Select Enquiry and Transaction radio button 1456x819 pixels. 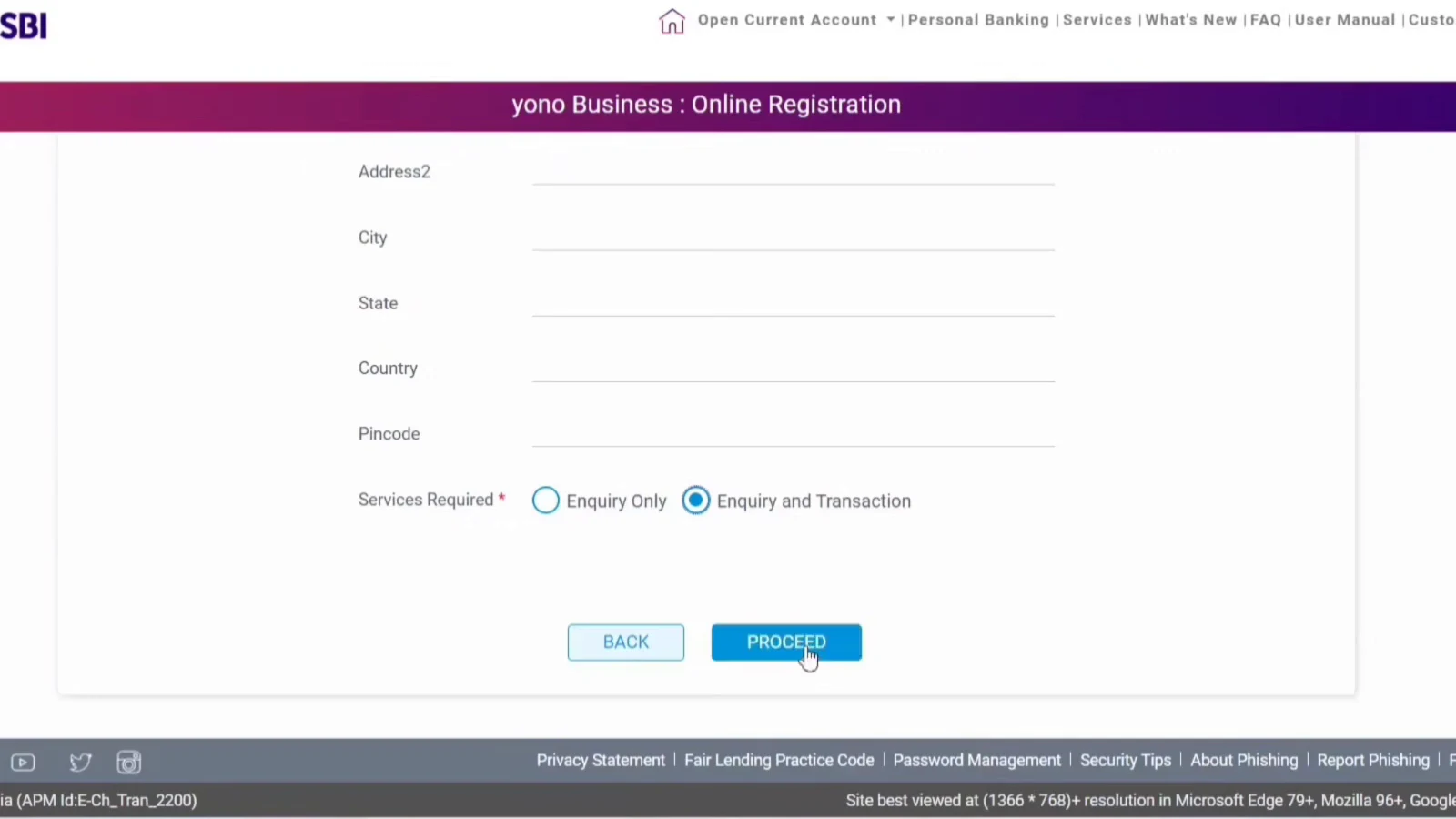(696, 500)
